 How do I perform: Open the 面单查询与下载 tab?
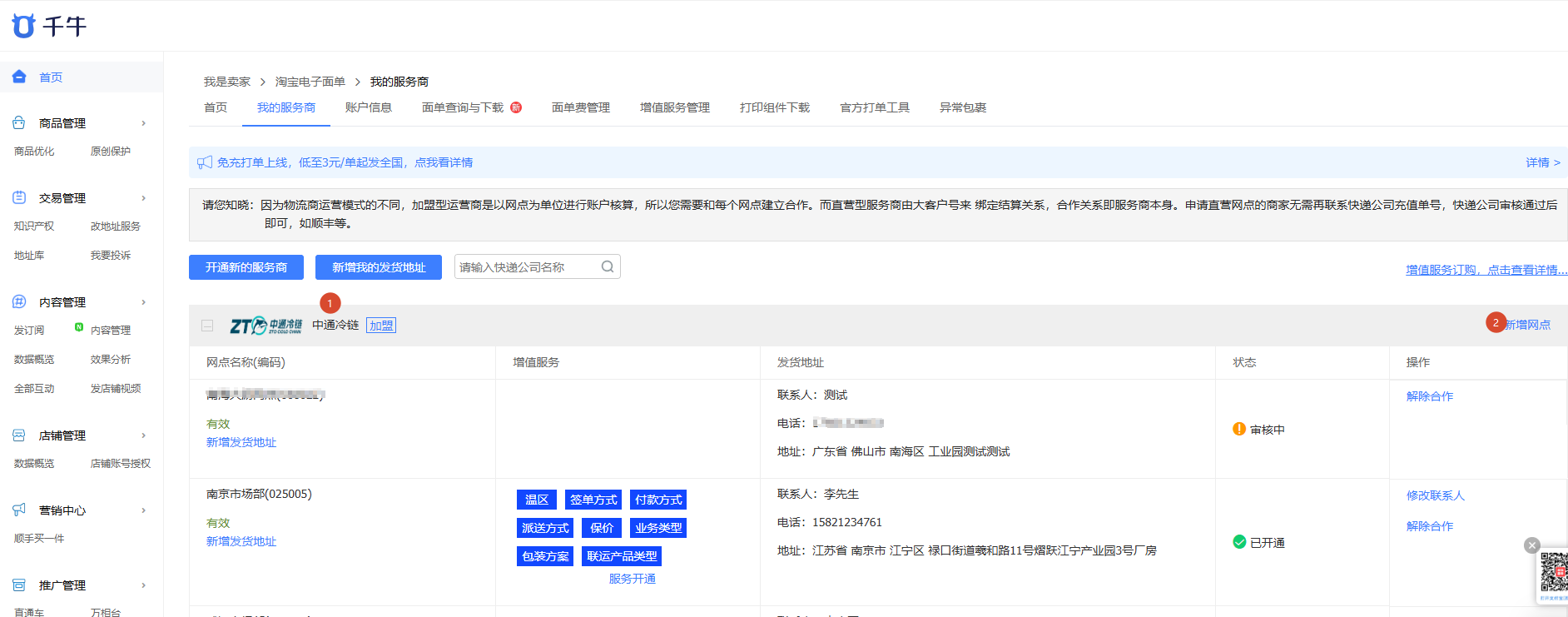(x=463, y=107)
